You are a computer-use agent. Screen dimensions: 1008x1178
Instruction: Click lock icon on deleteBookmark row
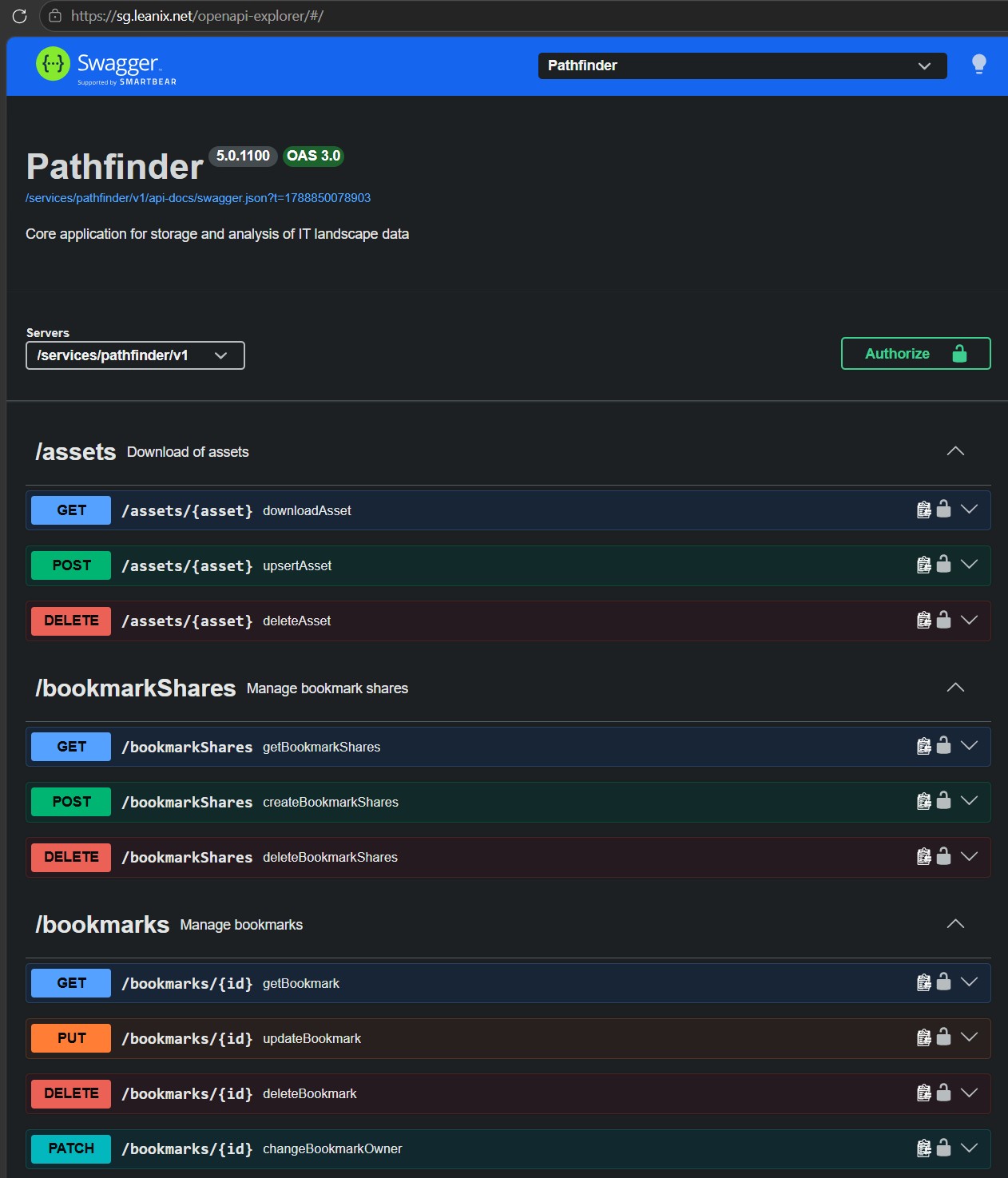tap(943, 1092)
